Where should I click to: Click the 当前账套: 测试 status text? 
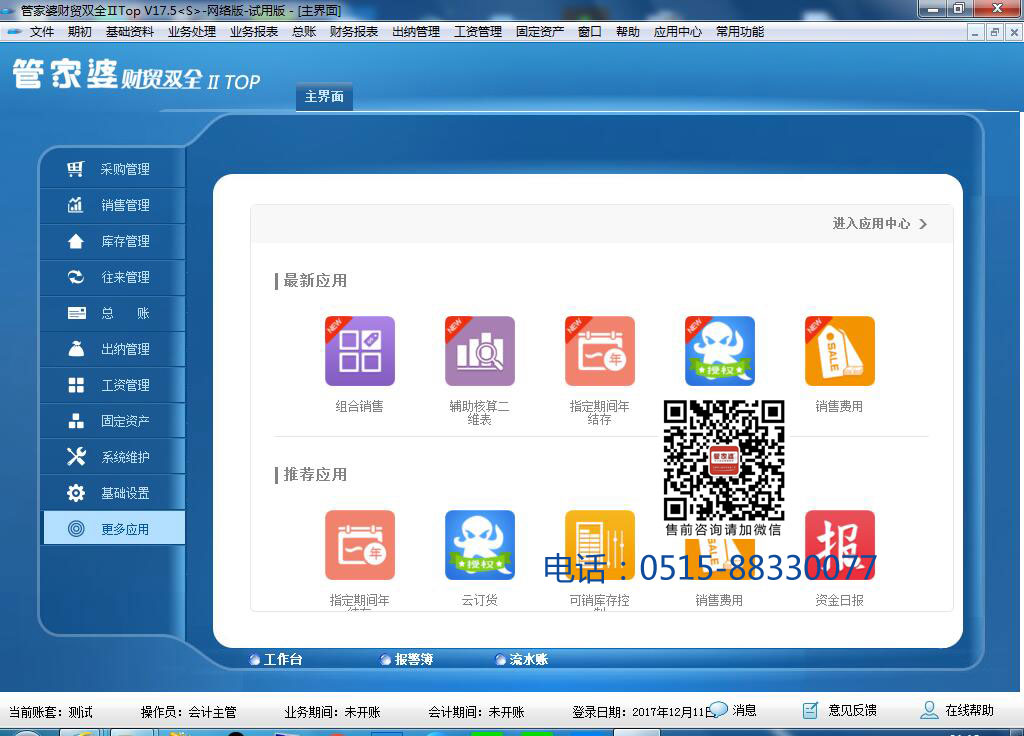(50, 712)
